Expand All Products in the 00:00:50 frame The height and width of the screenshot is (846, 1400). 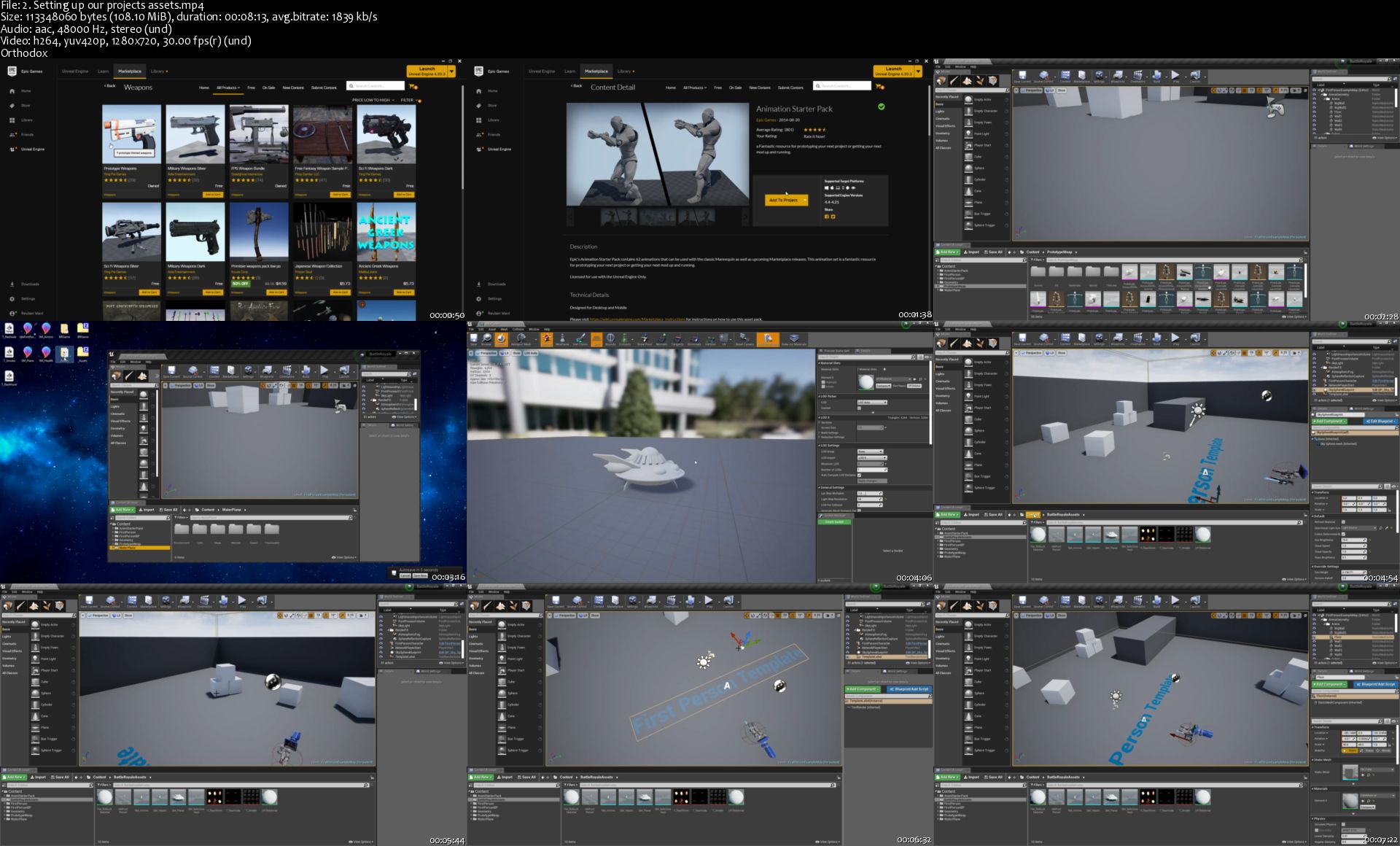point(227,88)
